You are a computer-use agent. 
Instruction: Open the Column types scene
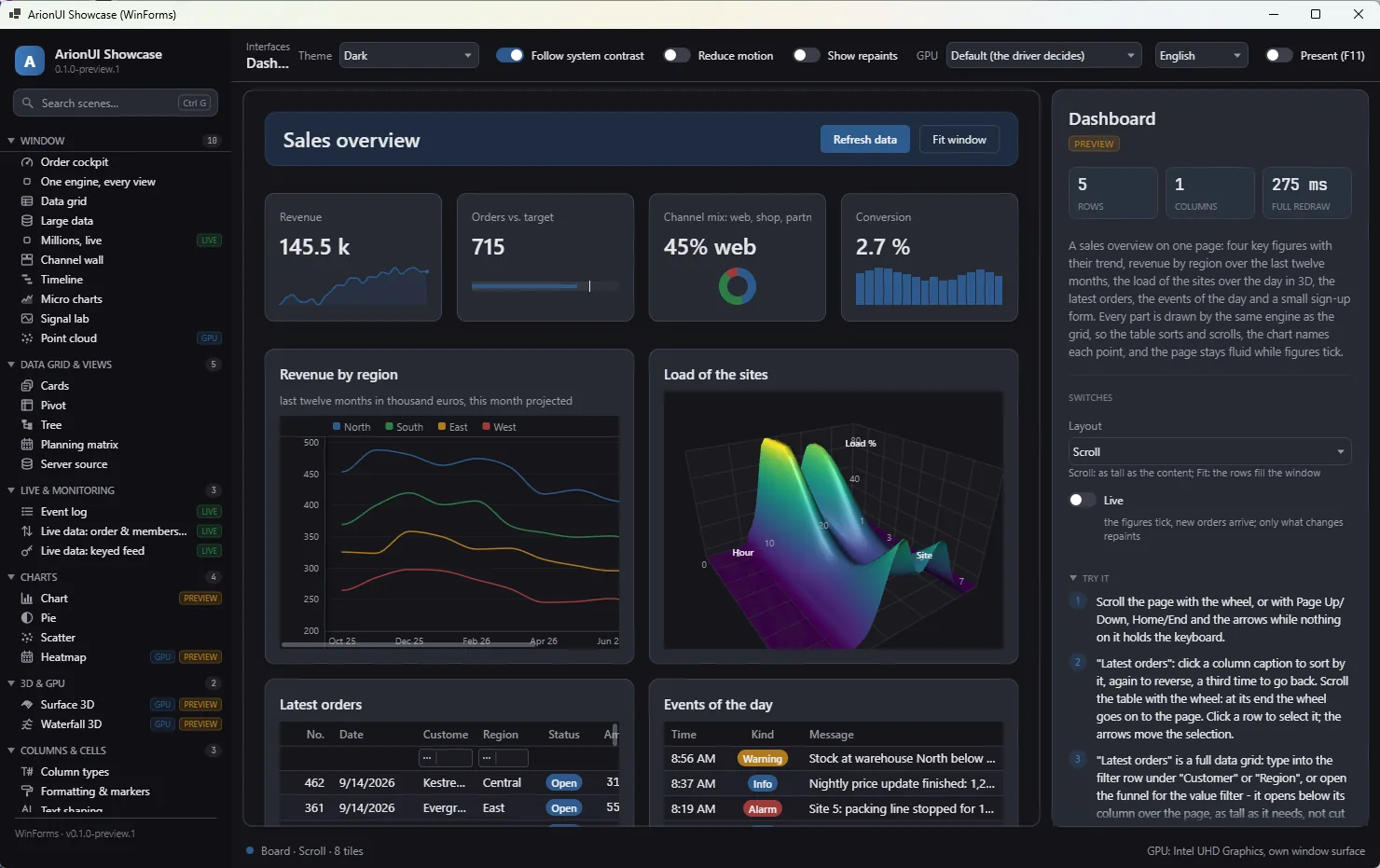pyautogui.click(x=75, y=772)
